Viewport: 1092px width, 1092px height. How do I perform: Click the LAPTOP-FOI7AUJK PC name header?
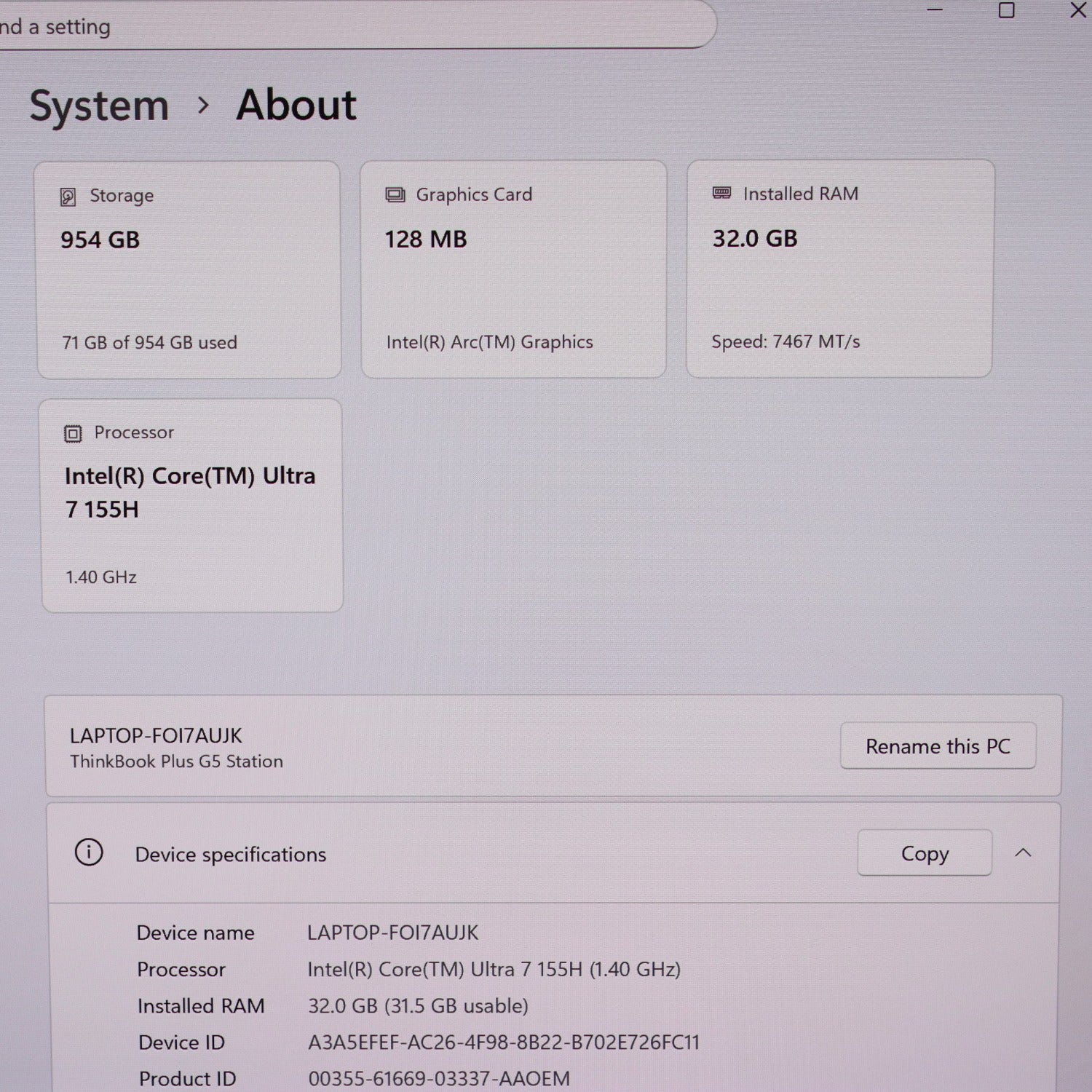156,736
